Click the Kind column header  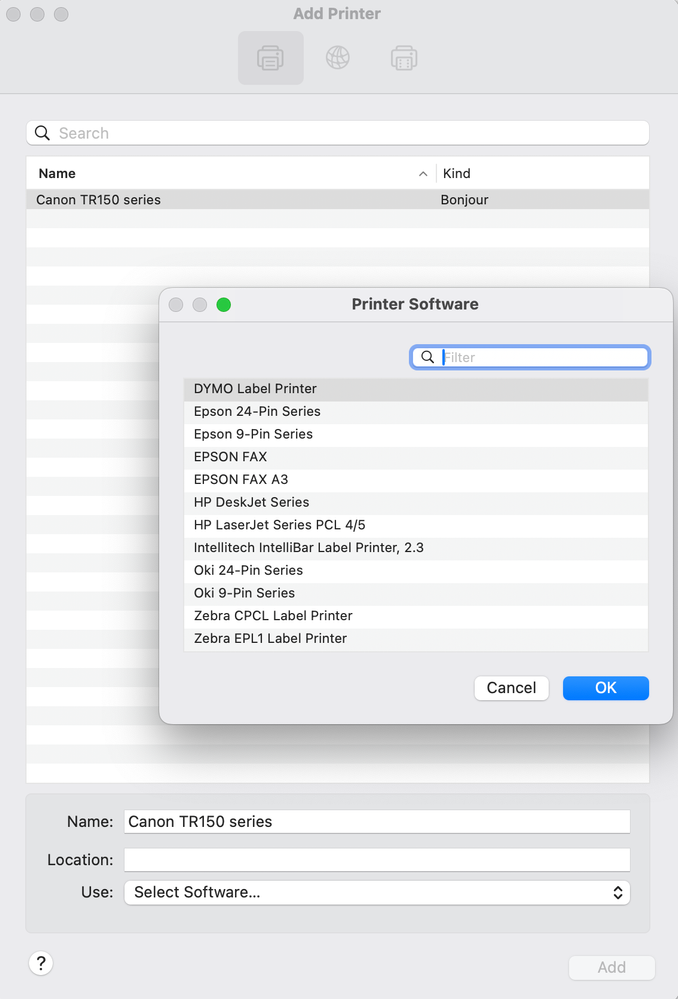pos(542,173)
